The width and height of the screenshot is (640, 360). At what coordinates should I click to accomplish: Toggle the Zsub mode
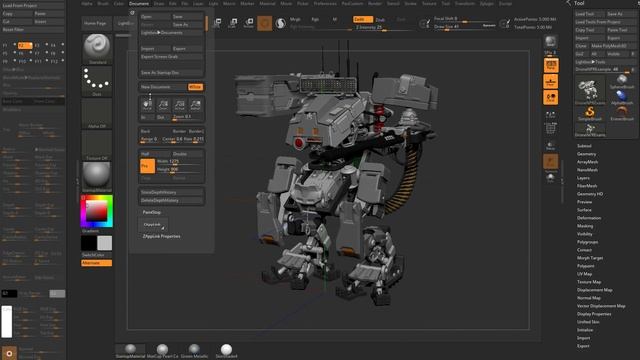pos(380,19)
